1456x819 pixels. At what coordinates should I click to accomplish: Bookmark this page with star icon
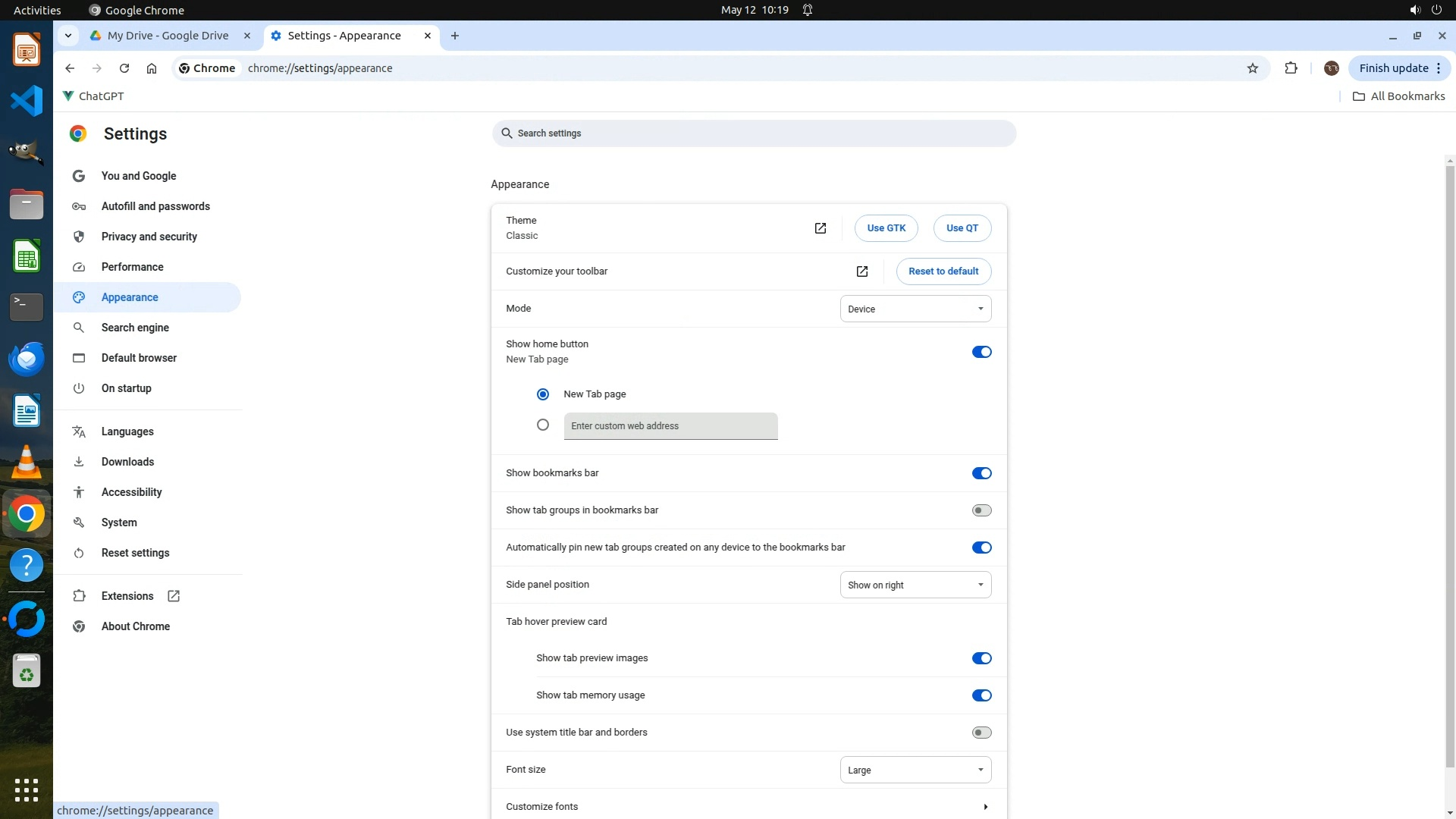click(1252, 68)
